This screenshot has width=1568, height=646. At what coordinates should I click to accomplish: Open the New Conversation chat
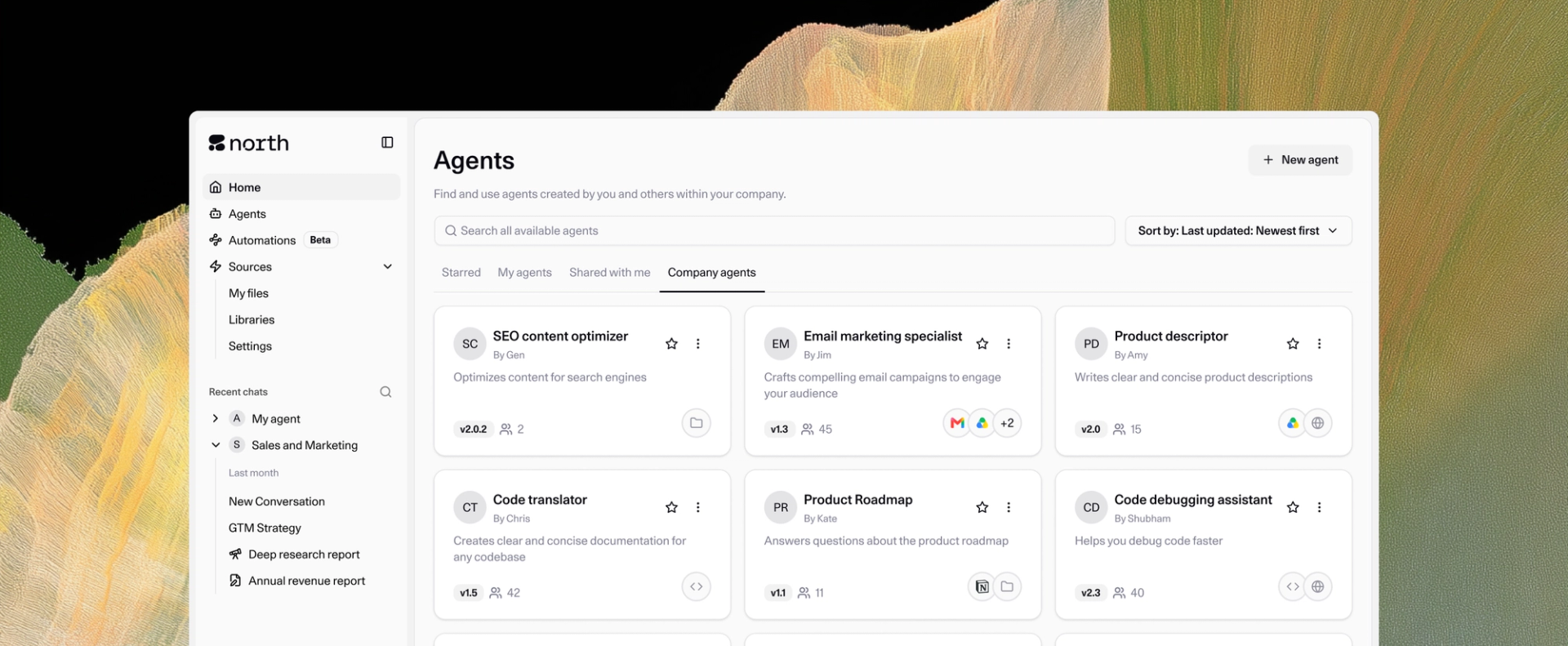pos(277,501)
